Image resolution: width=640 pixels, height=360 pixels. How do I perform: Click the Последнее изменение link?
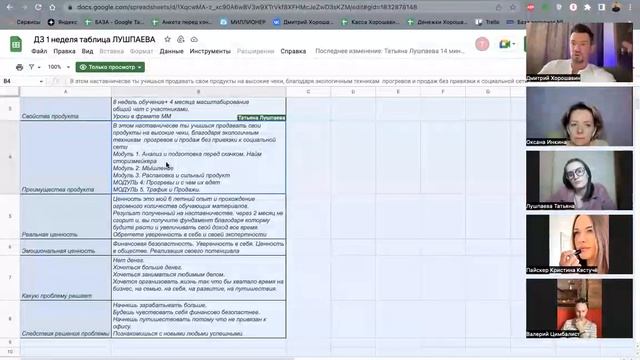[390, 51]
